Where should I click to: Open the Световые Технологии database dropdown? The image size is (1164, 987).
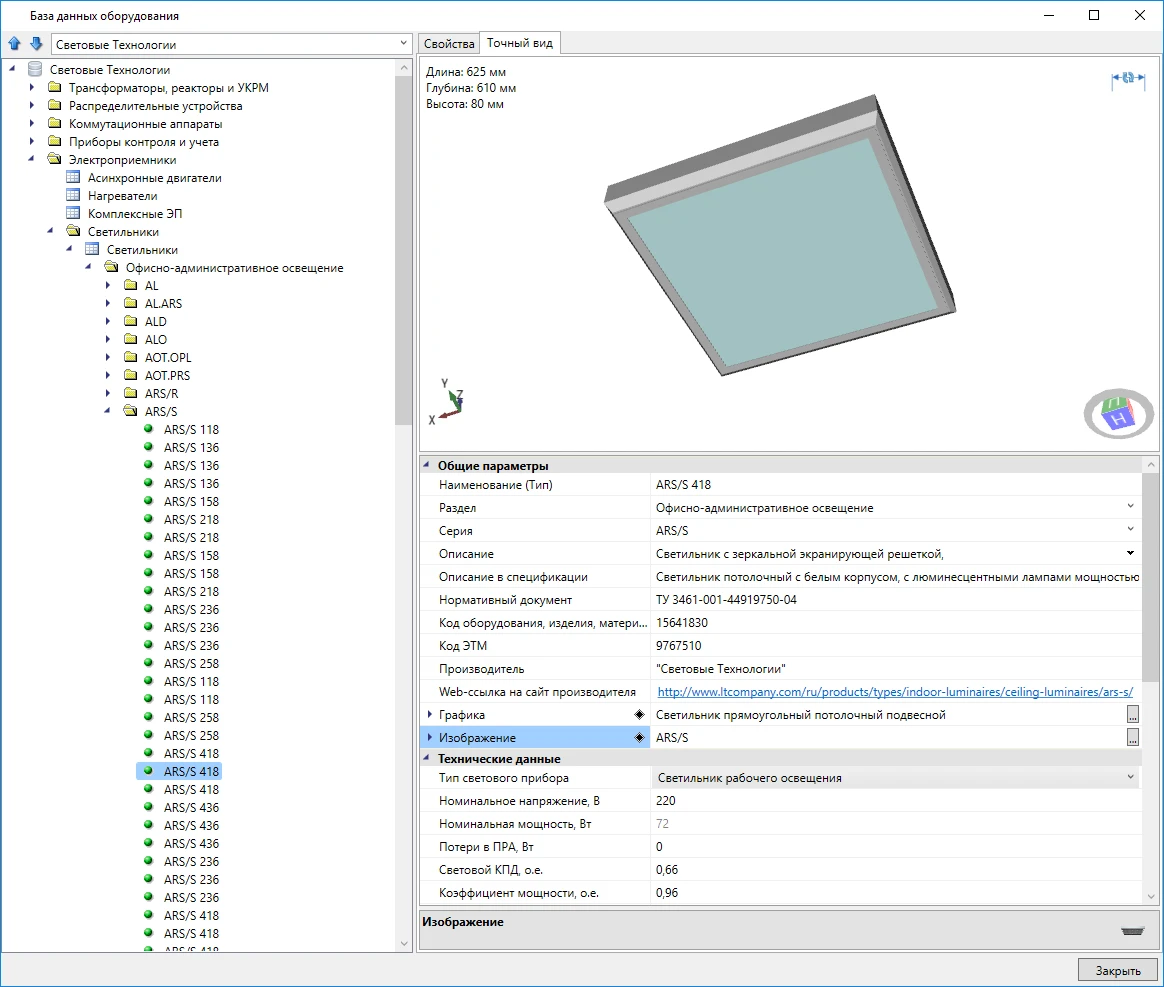tap(403, 44)
